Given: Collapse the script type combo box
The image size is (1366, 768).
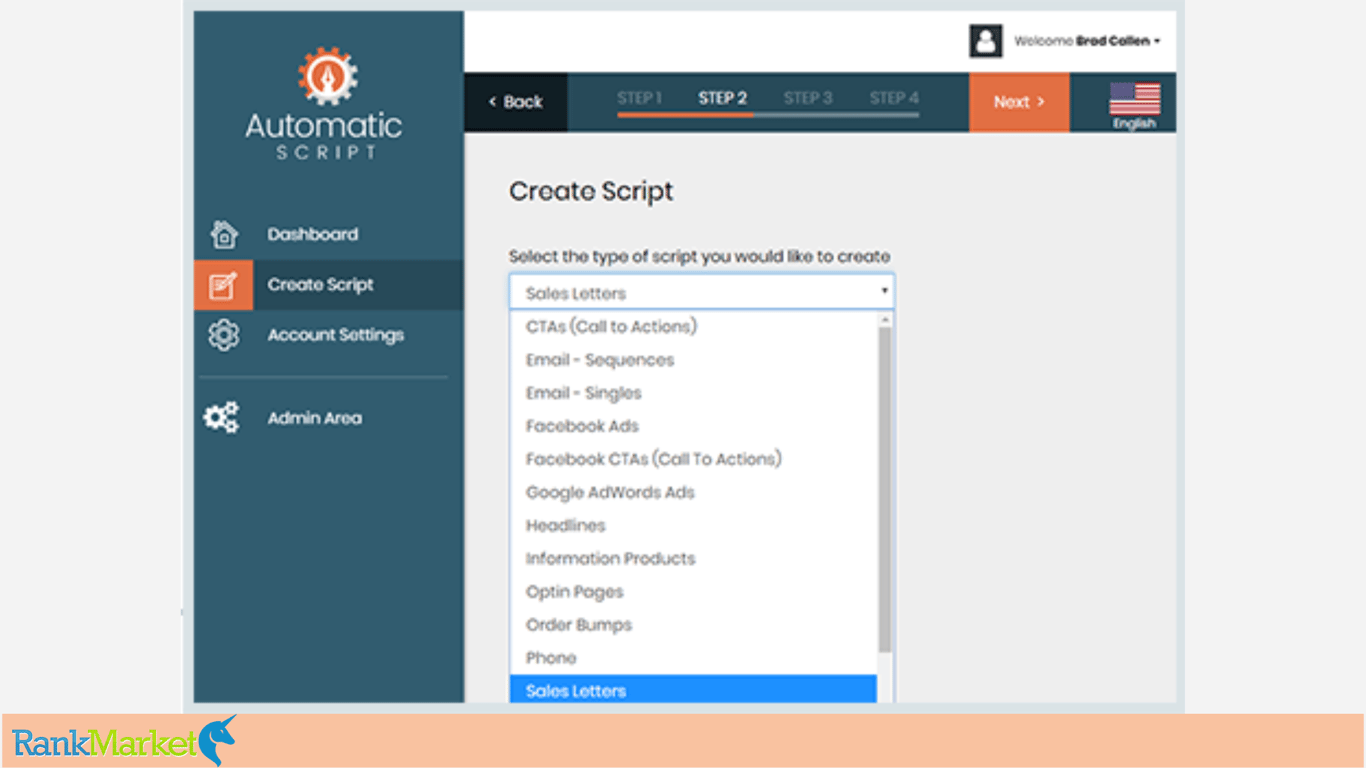Looking at the screenshot, I should pyautogui.click(x=702, y=293).
